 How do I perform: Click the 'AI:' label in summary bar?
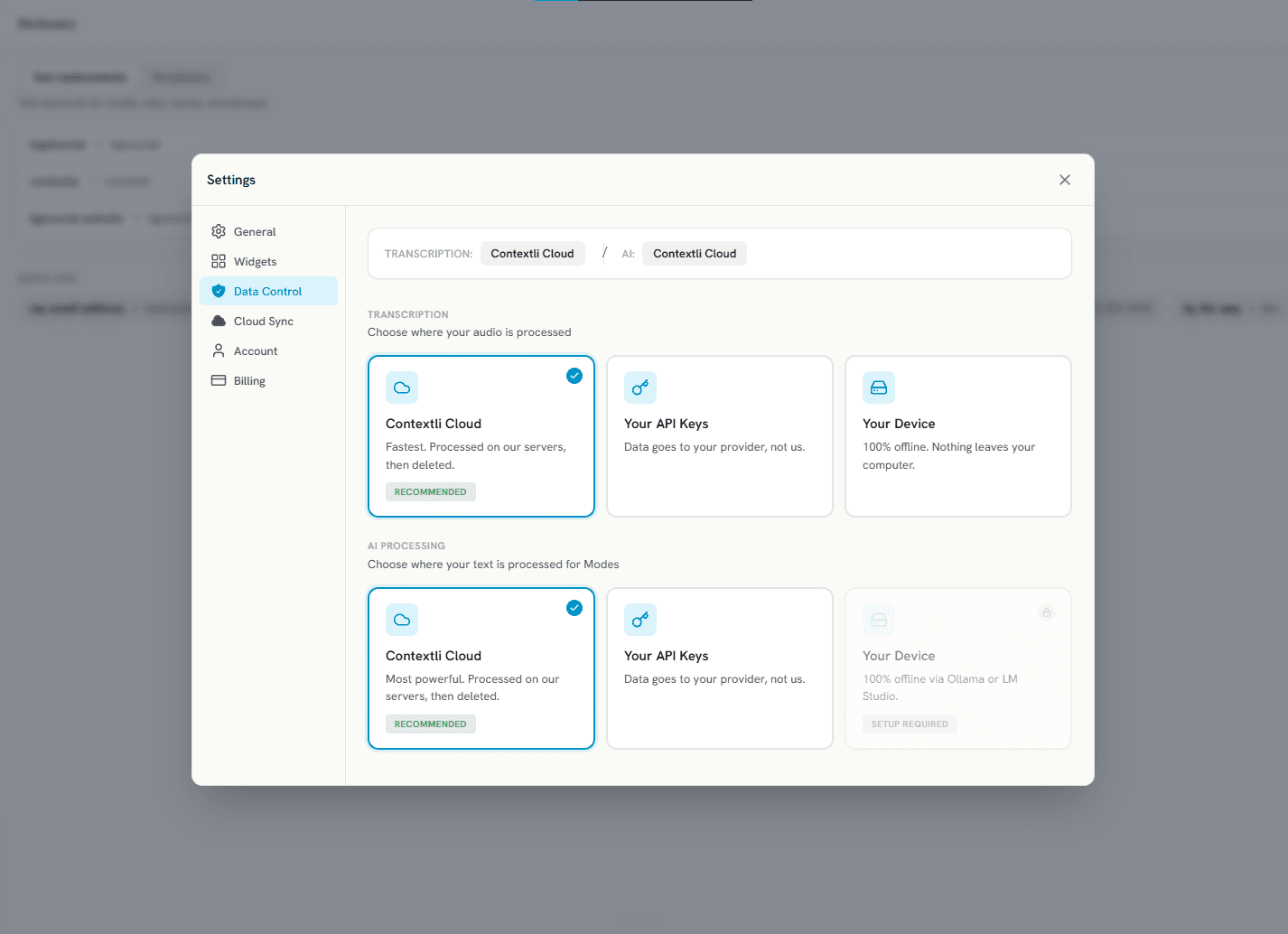[x=629, y=254]
